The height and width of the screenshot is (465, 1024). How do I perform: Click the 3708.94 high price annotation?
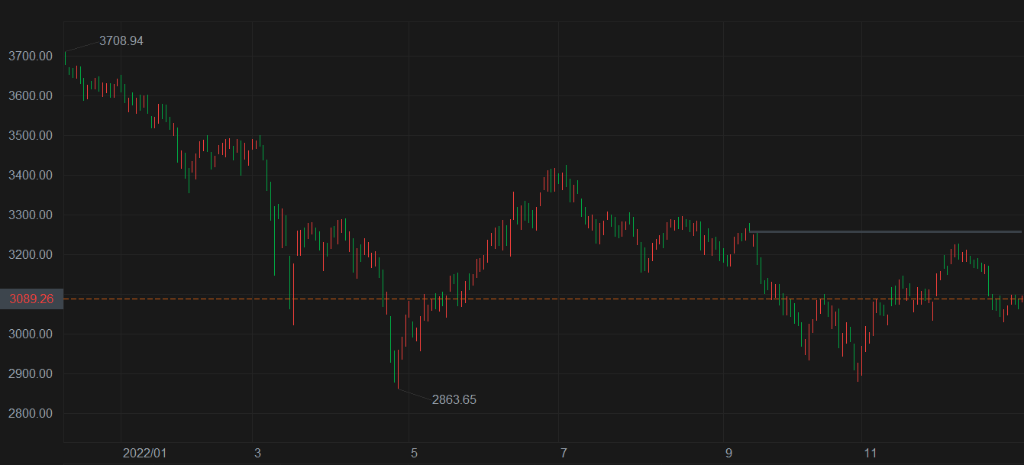tap(121, 41)
